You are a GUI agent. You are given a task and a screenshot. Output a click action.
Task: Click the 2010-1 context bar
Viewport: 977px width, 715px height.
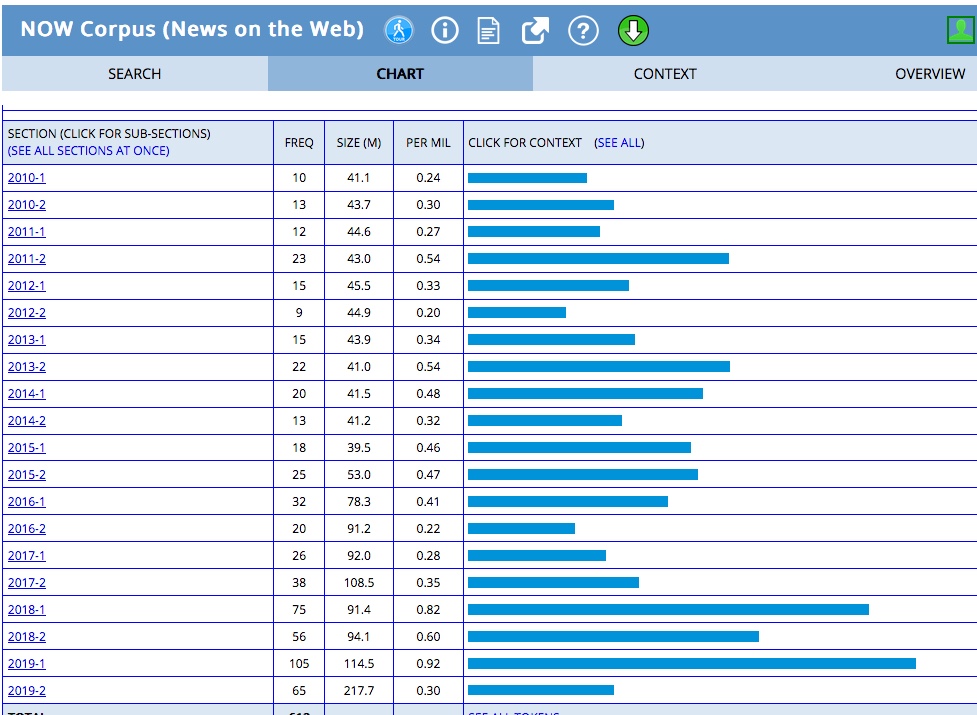point(527,178)
